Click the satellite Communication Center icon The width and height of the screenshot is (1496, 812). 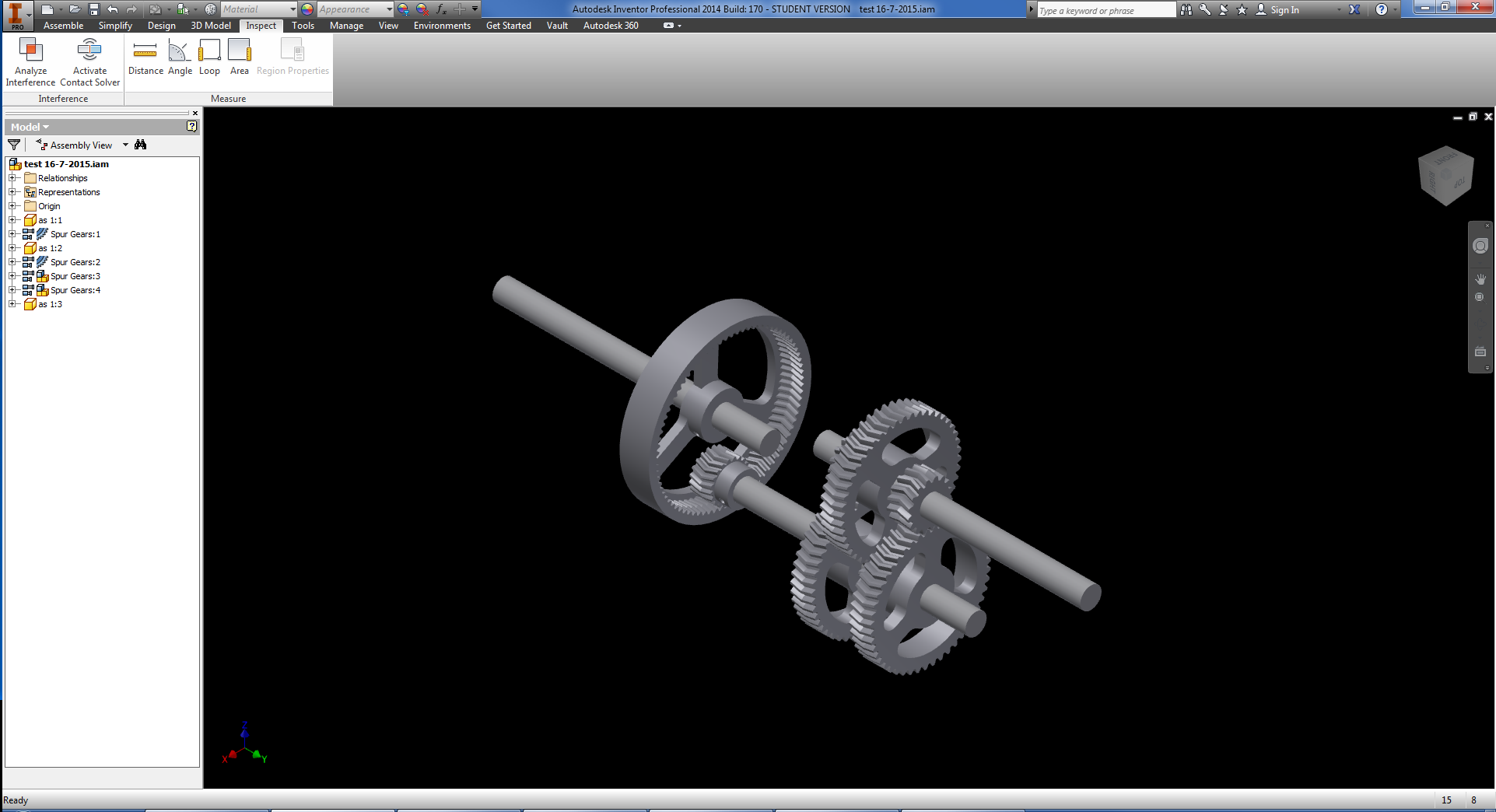click(1223, 9)
